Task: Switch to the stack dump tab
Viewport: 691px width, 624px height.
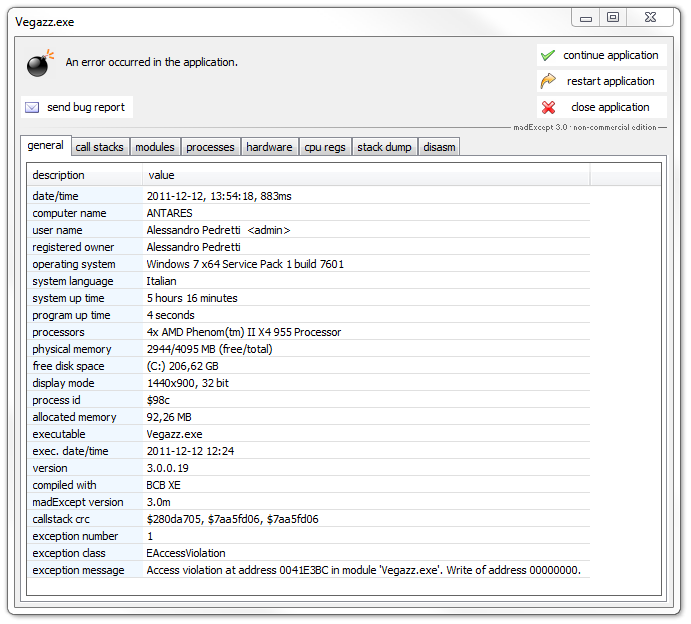Action: pos(384,147)
